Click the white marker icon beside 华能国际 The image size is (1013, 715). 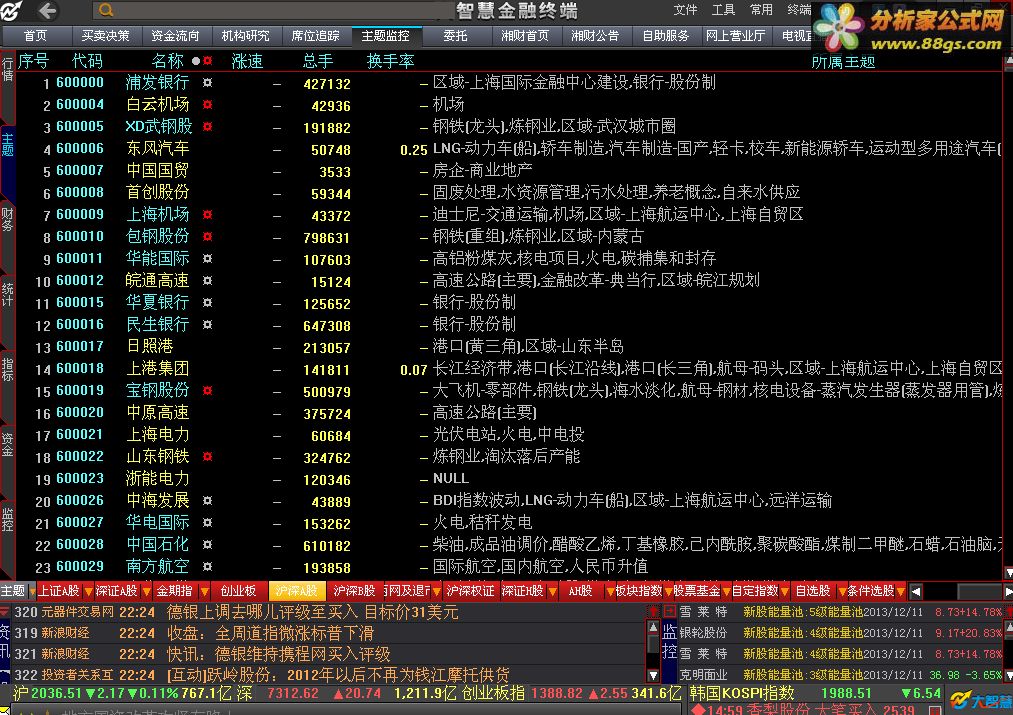[x=207, y=258]
